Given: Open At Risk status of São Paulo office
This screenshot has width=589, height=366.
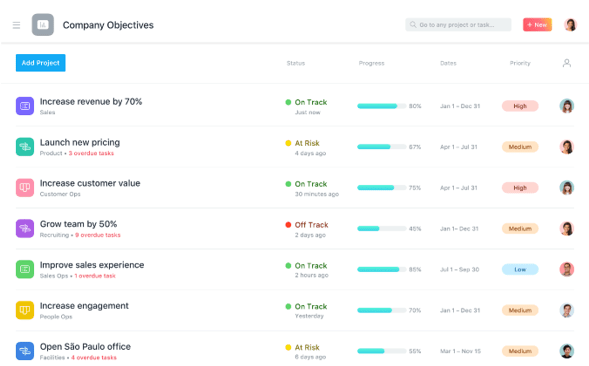Looking at the screenshot, I should point(307,347).
